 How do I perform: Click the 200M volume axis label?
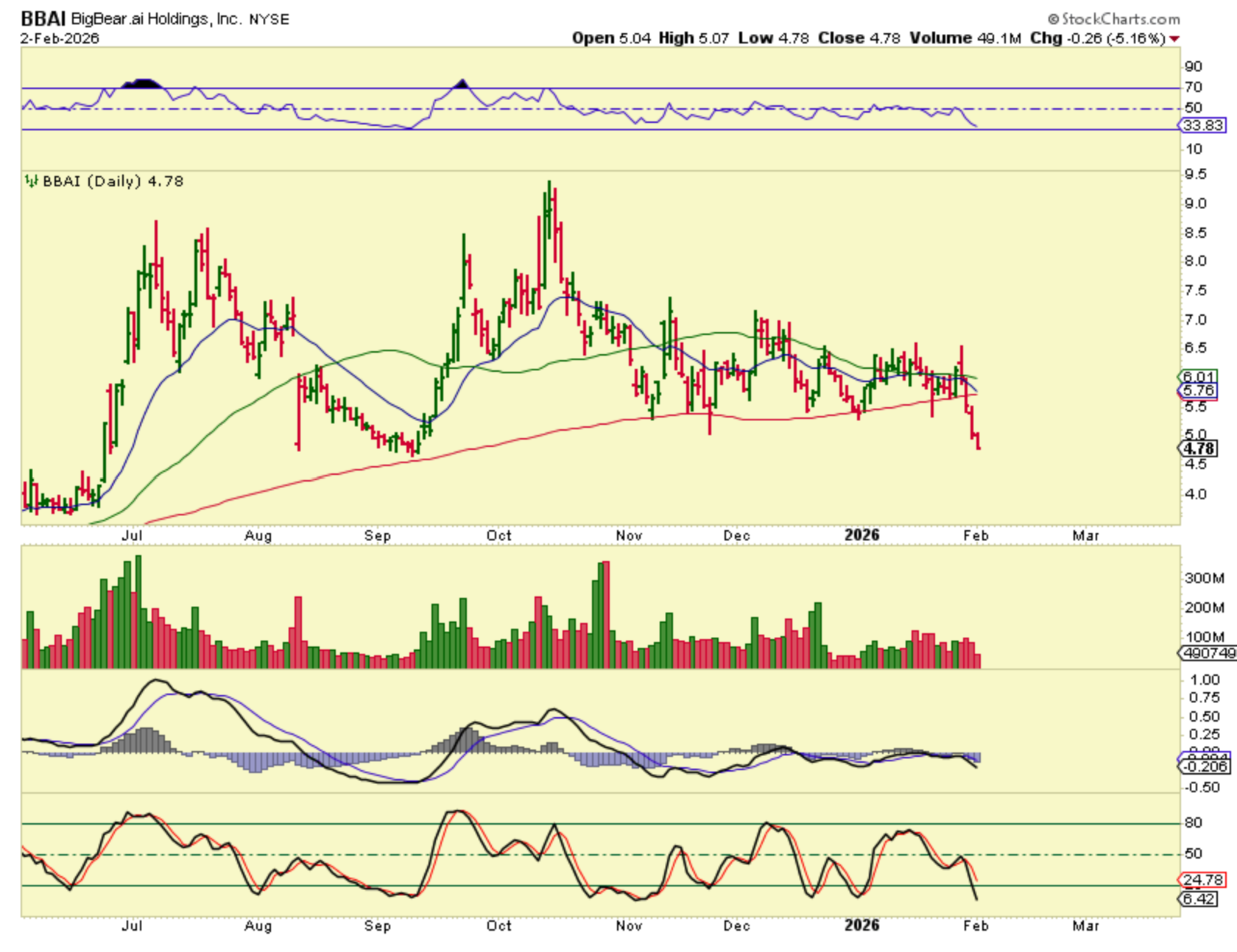point(1204,607)
